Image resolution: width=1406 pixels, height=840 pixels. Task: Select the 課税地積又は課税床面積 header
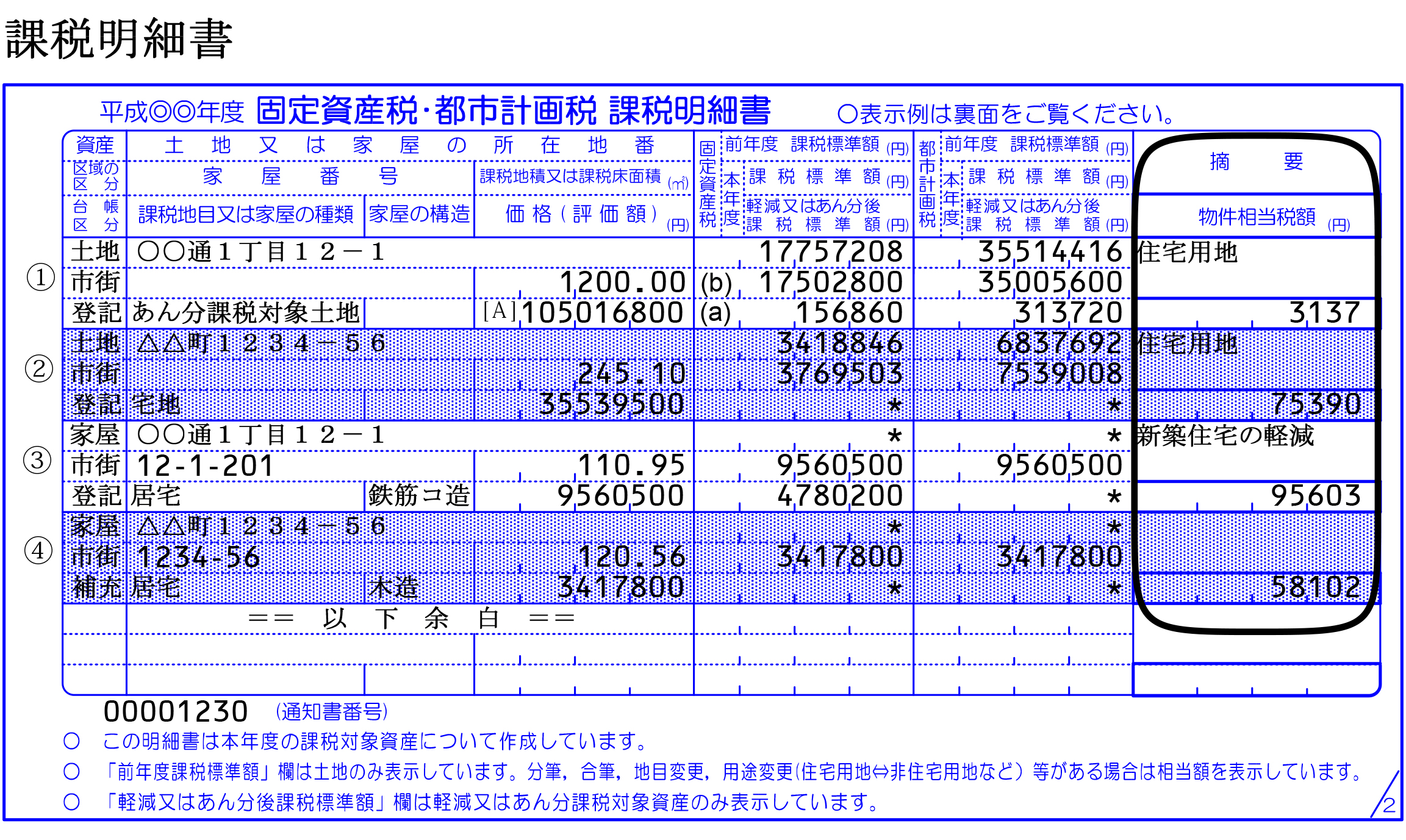coord(584,178)
